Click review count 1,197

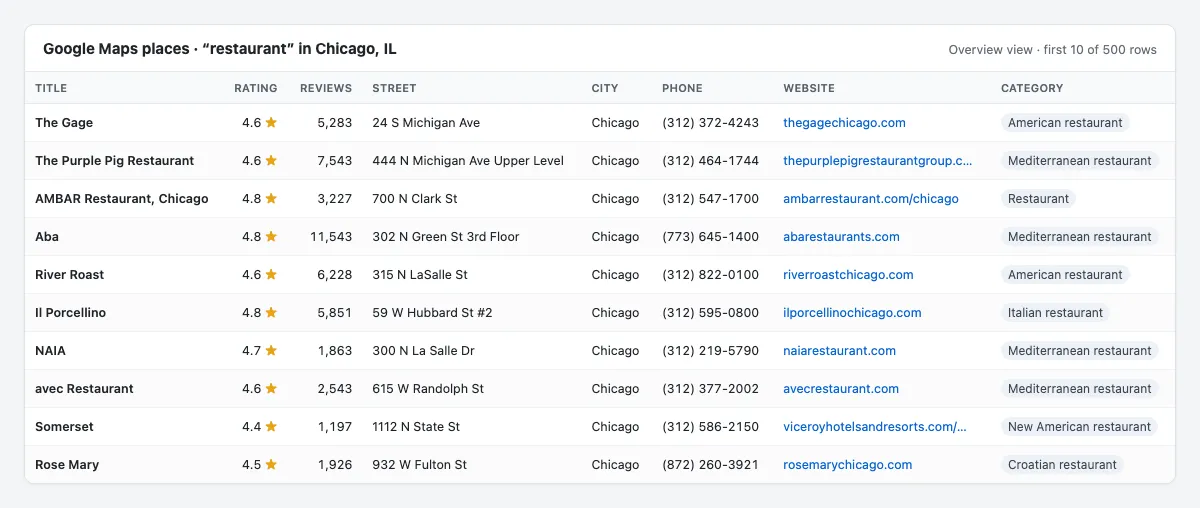pyautogui.click(x=335, y=427)
